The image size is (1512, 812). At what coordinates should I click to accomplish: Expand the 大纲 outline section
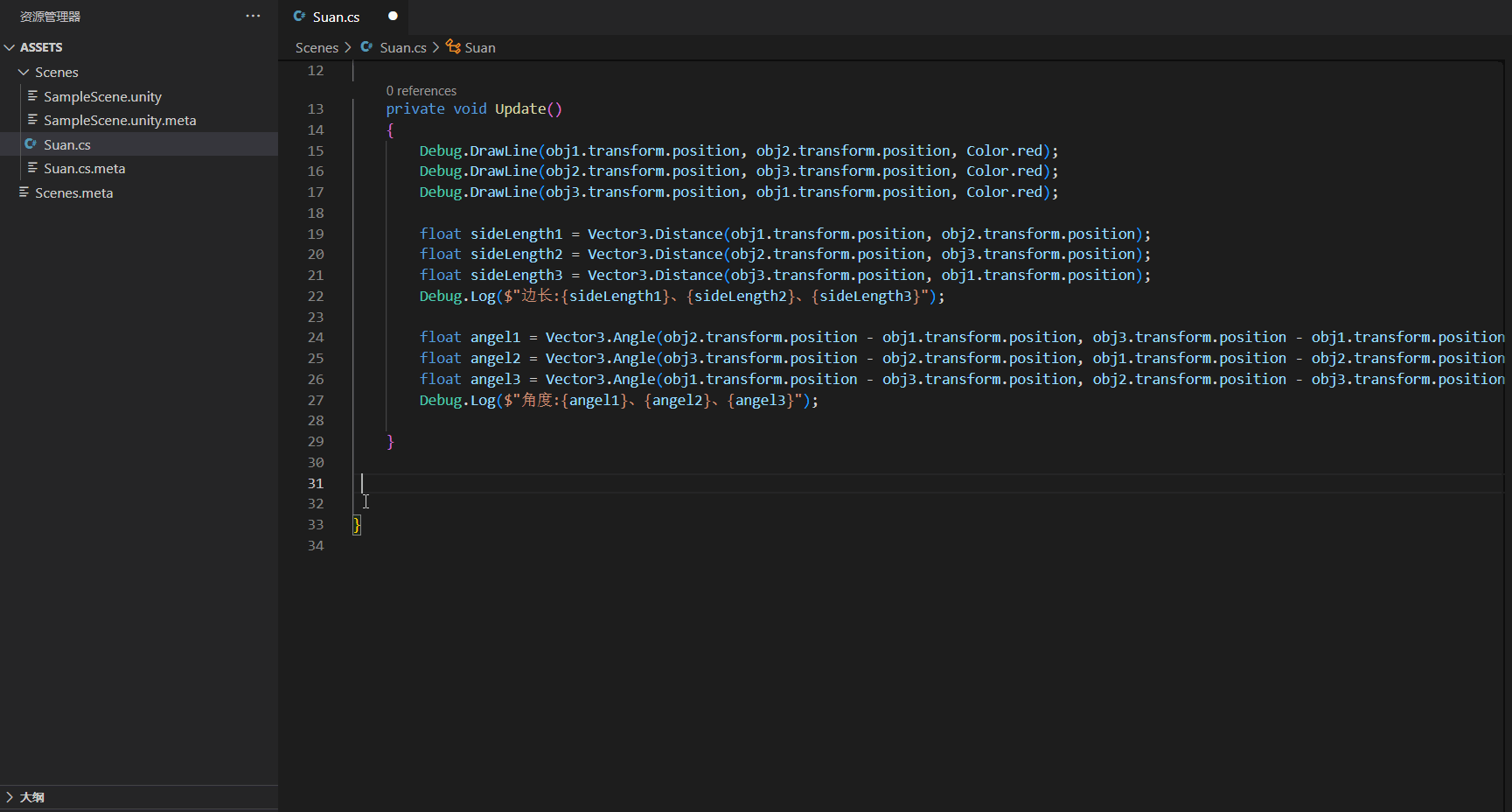[x=10, y=797]
